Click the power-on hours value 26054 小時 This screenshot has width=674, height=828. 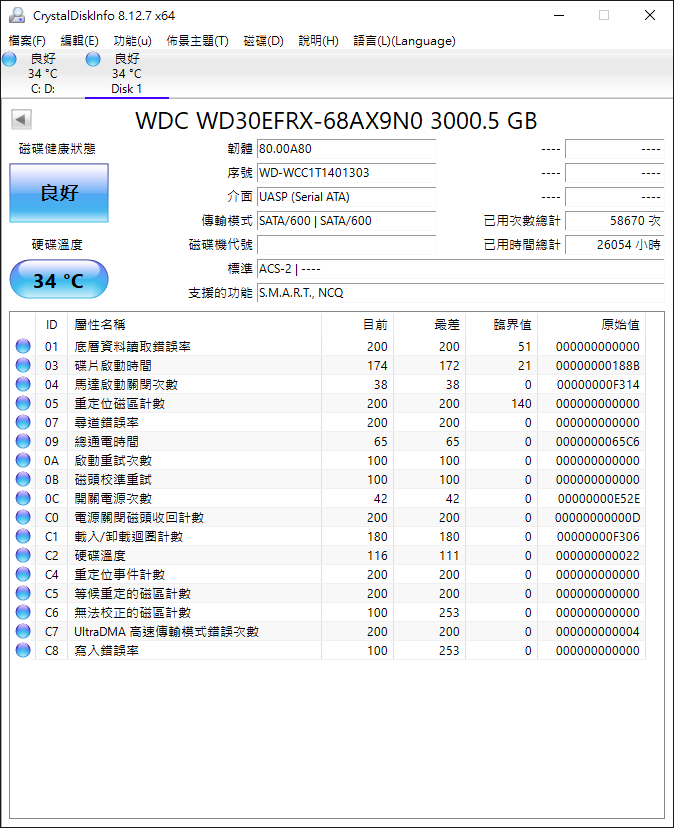pyautogui.click(x=615, y=244)
